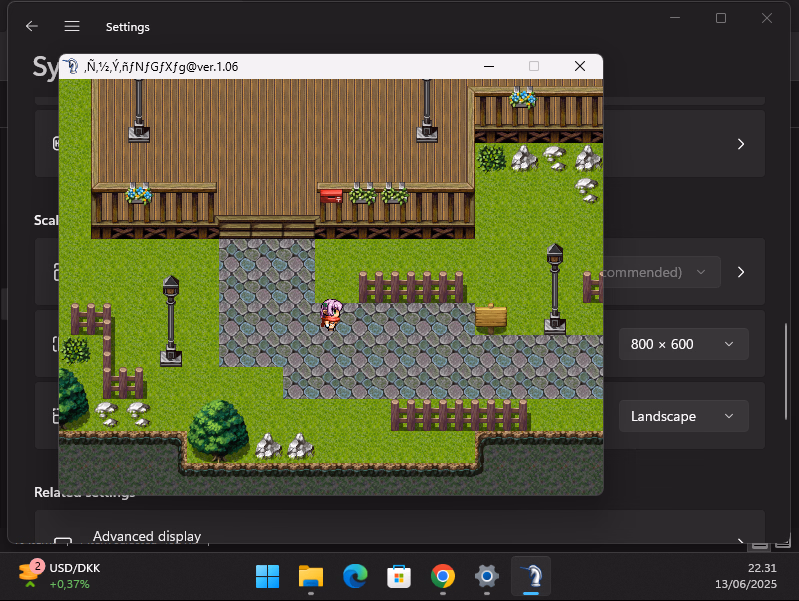Open Google Chrome from the taskbar
799x601 pixels.
point(443,576)
